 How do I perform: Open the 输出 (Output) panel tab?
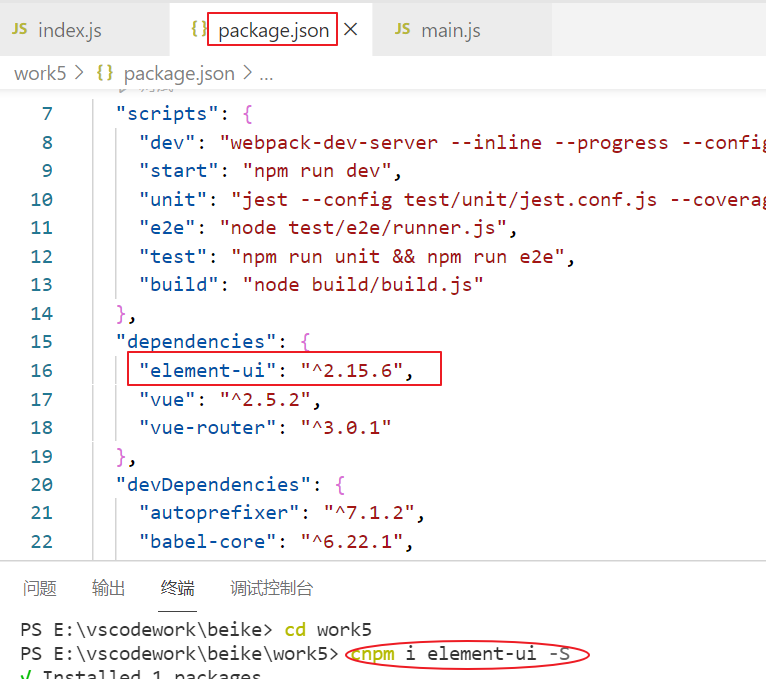(108, 588)
